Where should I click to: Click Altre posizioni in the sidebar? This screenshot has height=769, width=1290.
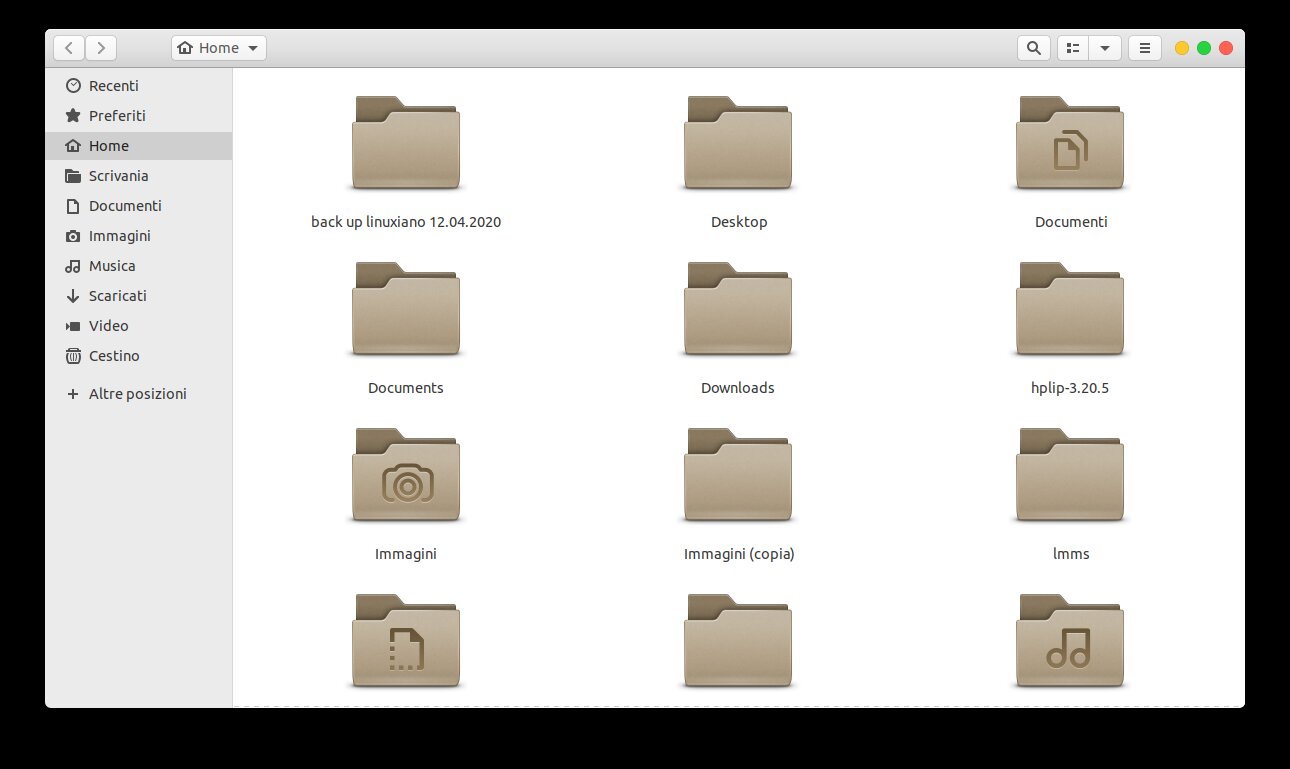coord(137,393)
